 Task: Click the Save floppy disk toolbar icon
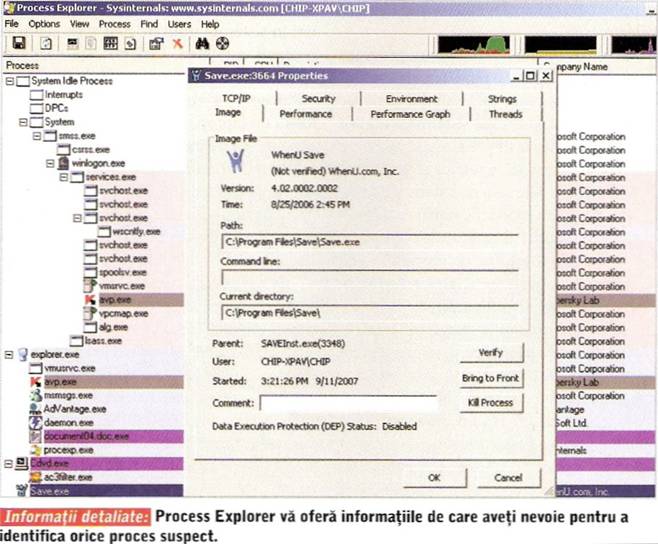point(18,44)
